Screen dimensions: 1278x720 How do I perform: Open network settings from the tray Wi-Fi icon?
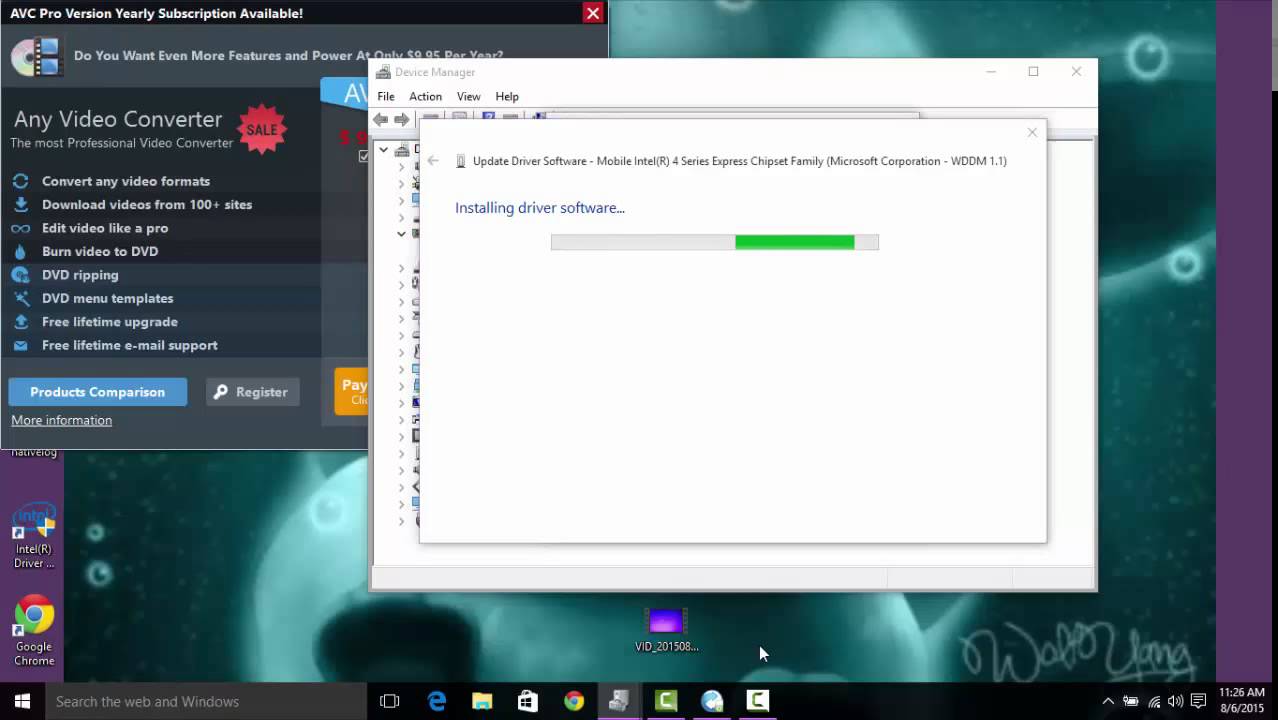[x=1154, y=701]
